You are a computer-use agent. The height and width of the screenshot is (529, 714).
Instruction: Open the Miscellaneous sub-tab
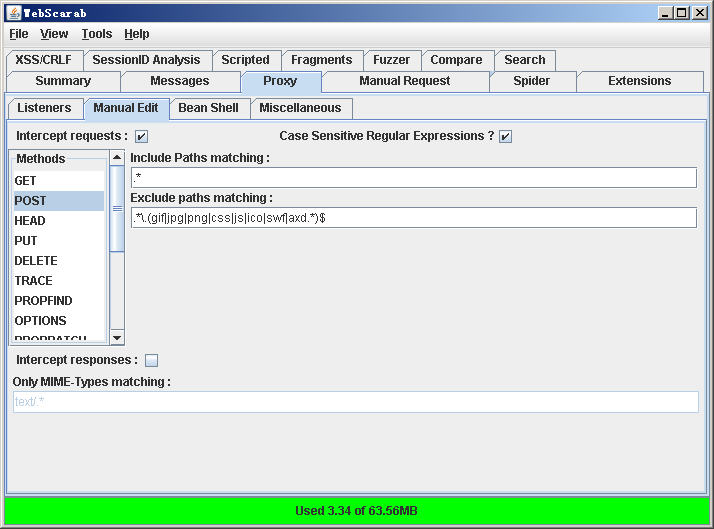tap(301, 108)
